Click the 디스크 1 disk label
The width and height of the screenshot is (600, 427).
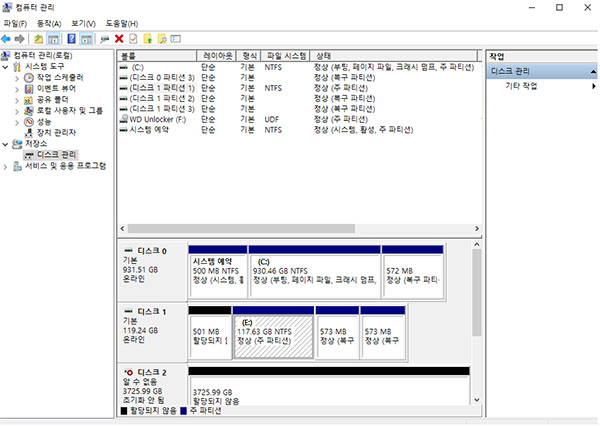[x=152, y=332]
